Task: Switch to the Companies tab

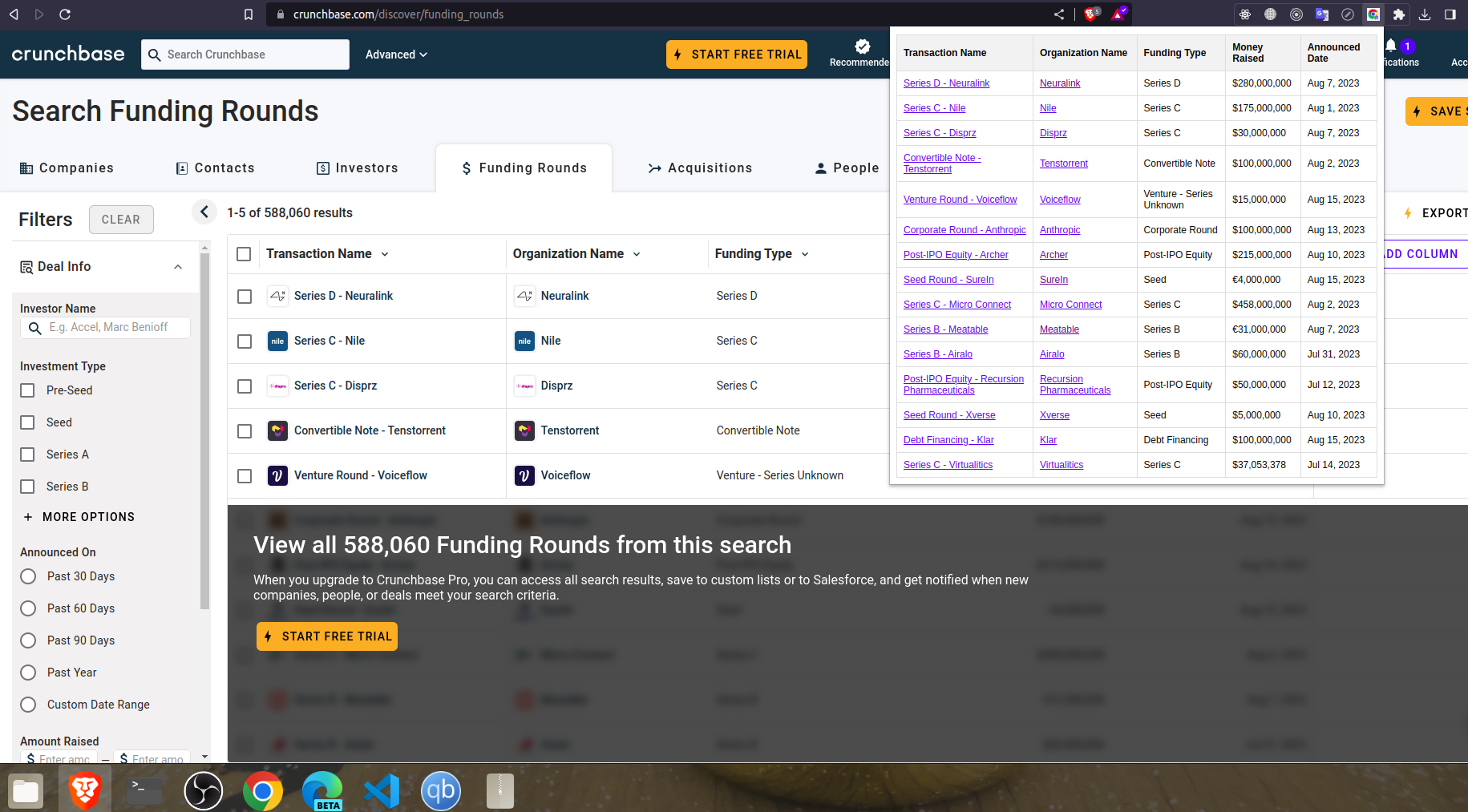Action: click(67, 168)
